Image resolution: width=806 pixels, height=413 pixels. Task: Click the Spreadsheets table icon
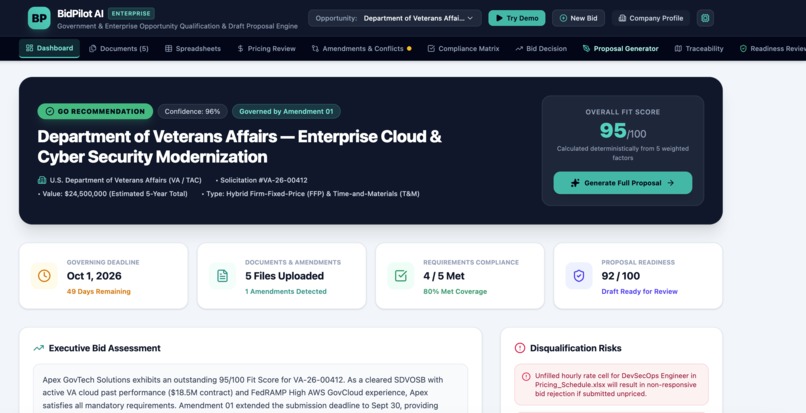point(169,48)
